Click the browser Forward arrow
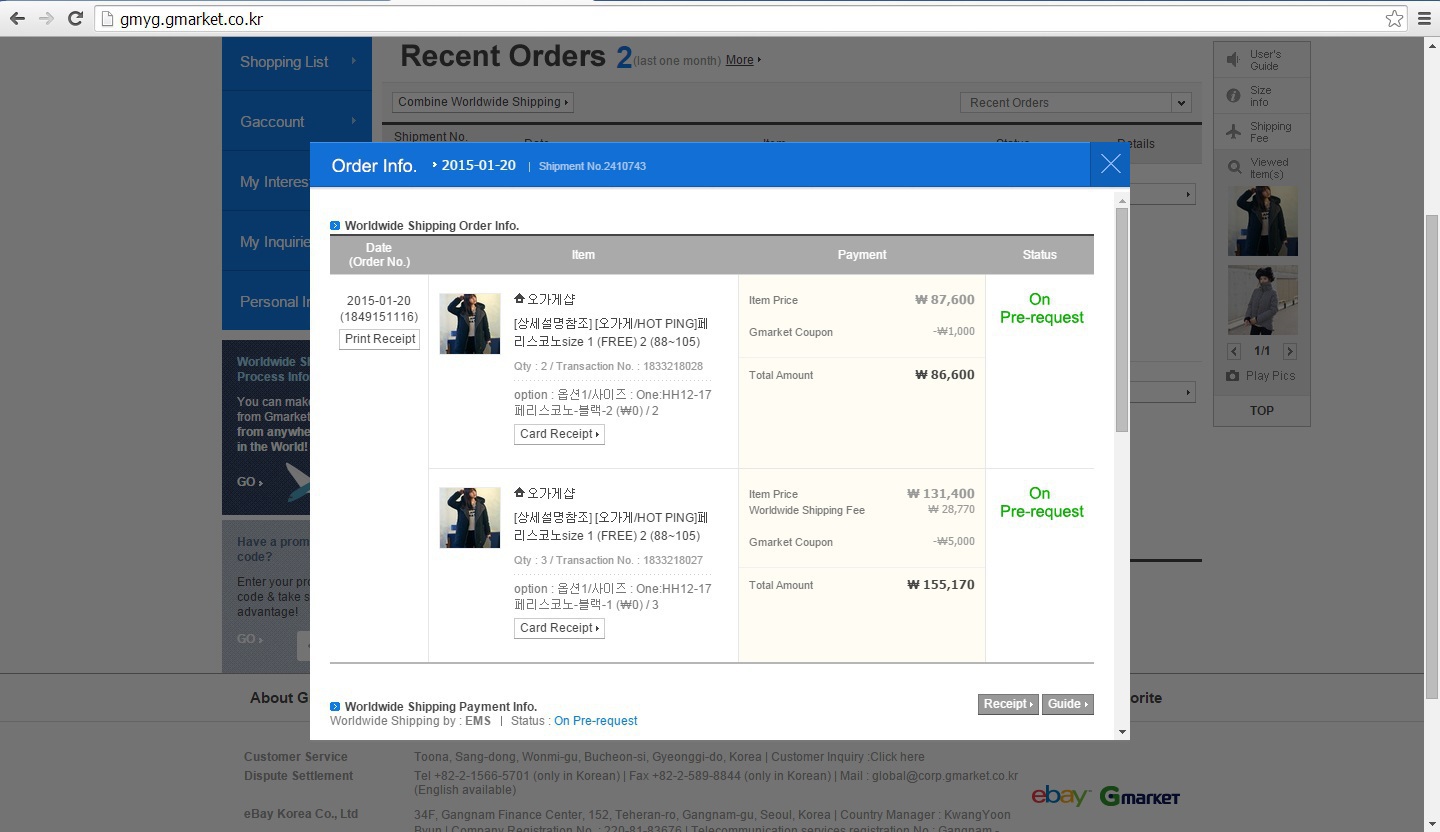 coord(46,18)
